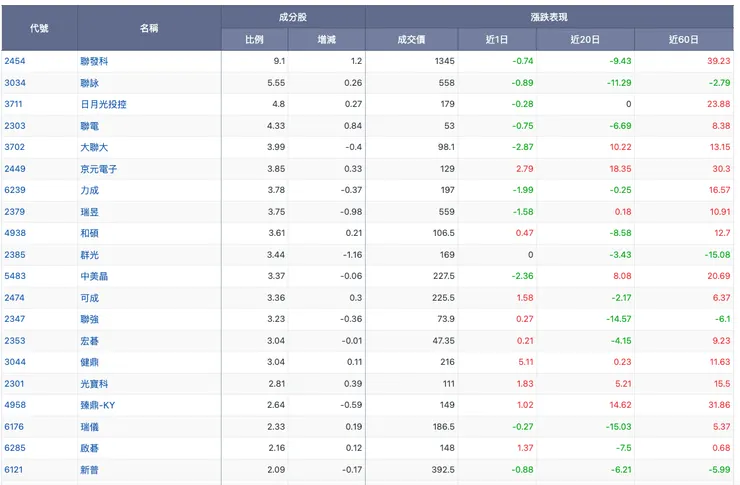Image resolution: width=740 pixels, height=485 pixels.
Task: Select 群光 change value -1.16
Action: 353,254
